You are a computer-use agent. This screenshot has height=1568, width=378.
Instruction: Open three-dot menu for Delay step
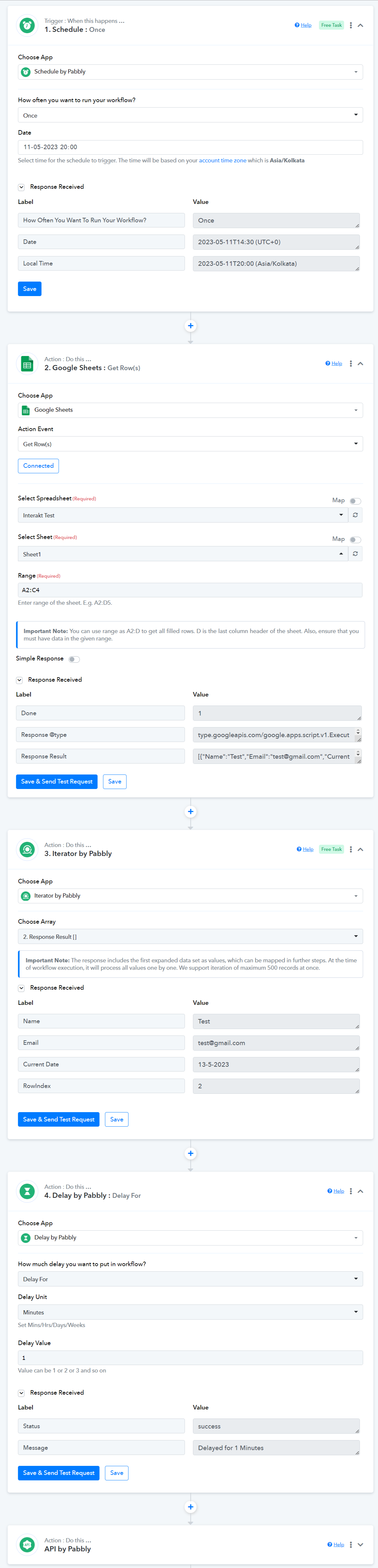tap(351, 1191)
